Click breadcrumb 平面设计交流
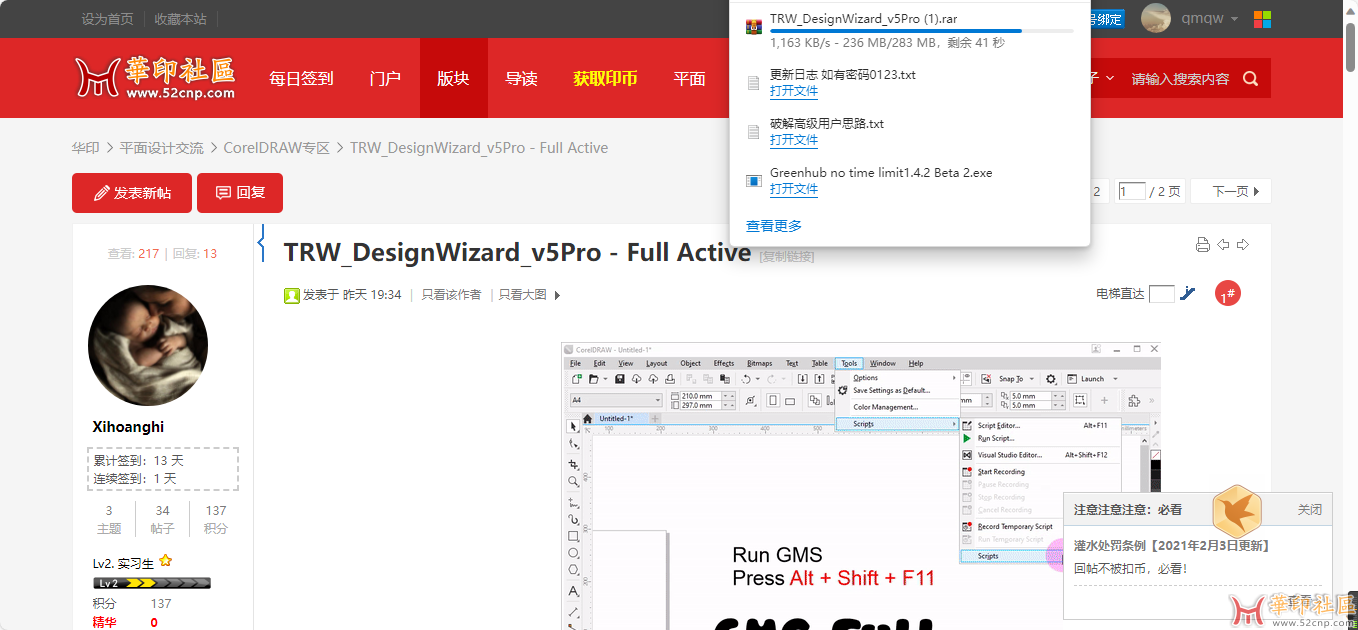The image size is (1358, 630). [162, 148]
